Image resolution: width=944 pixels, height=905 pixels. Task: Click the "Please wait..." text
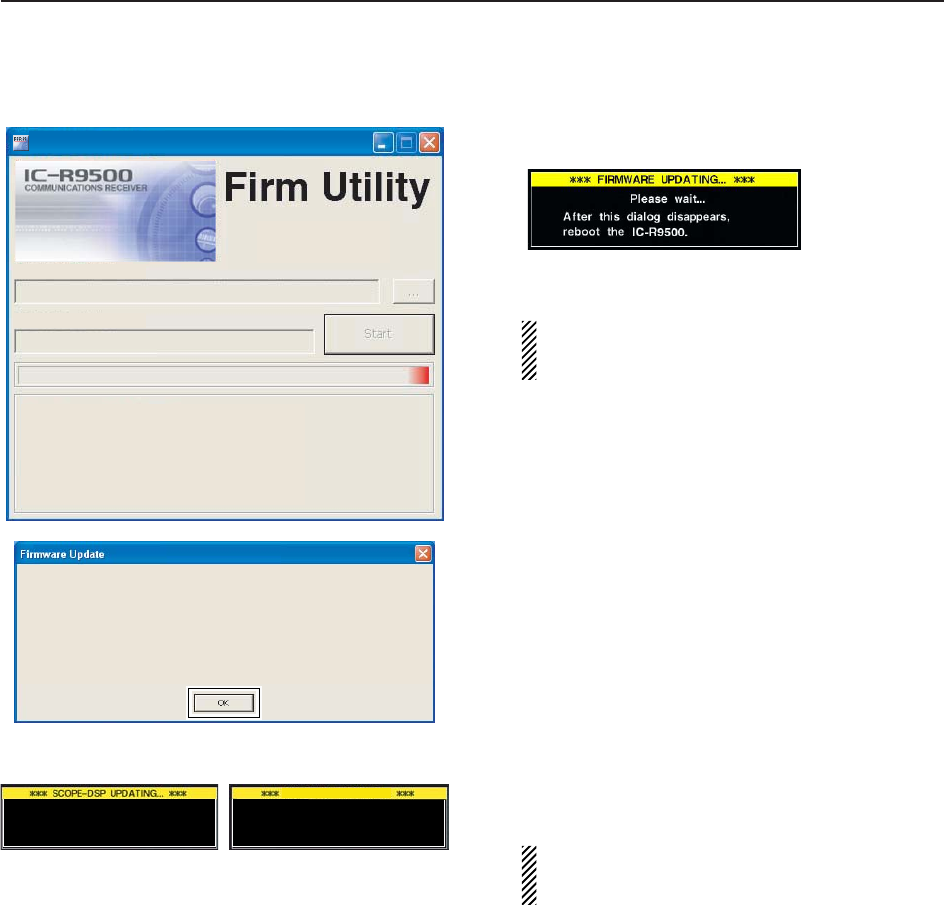coord(667,199)
